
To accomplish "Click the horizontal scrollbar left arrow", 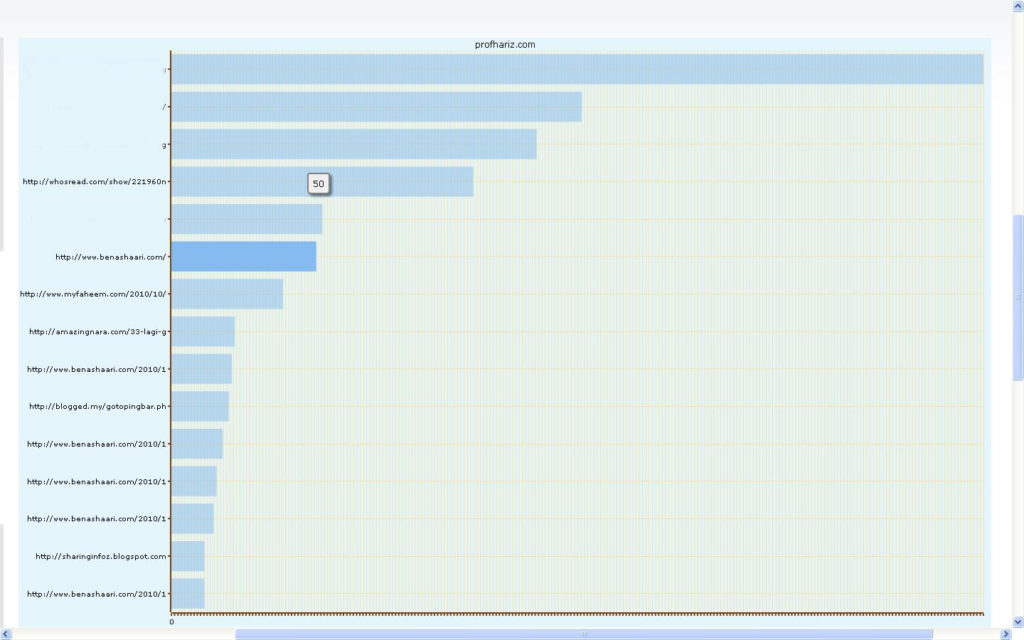I will pos(6,634).
